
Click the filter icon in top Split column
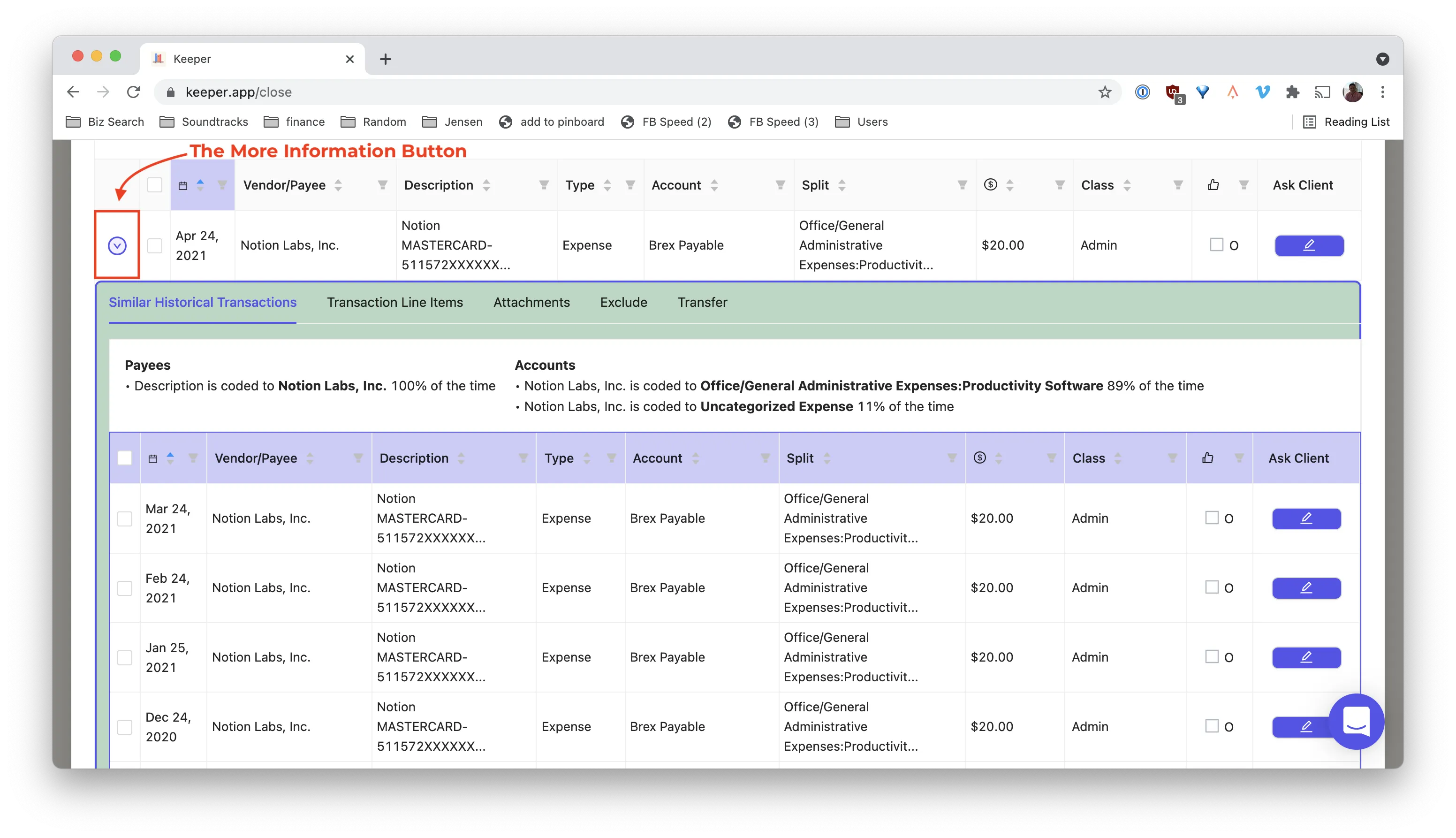(x=962, y=185)
